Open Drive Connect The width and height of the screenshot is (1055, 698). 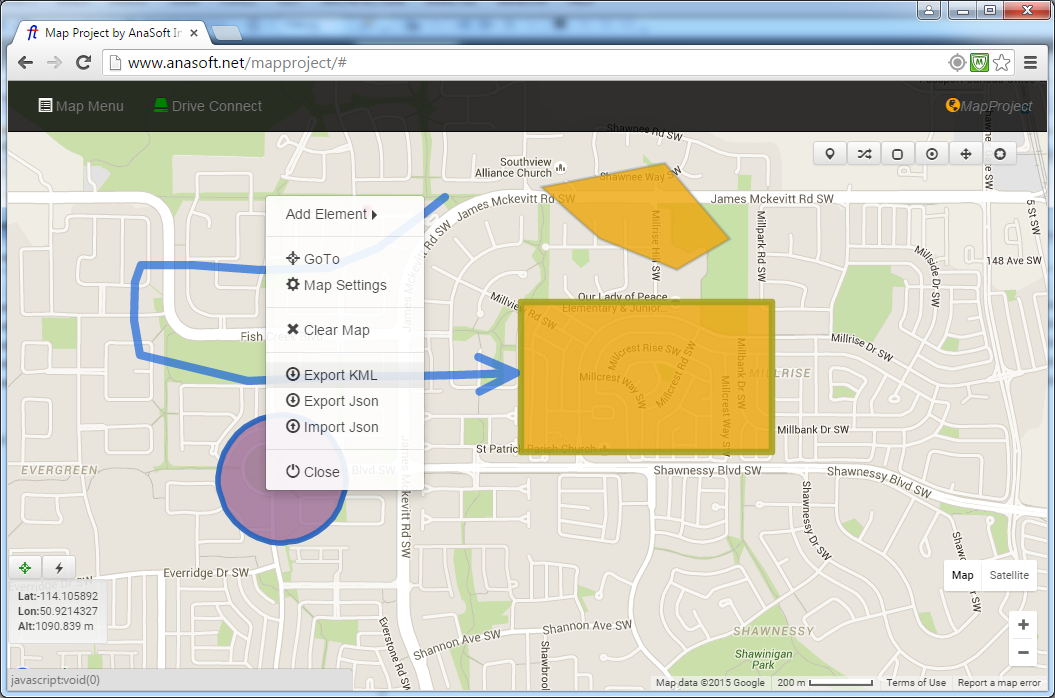tap(208, 106)
